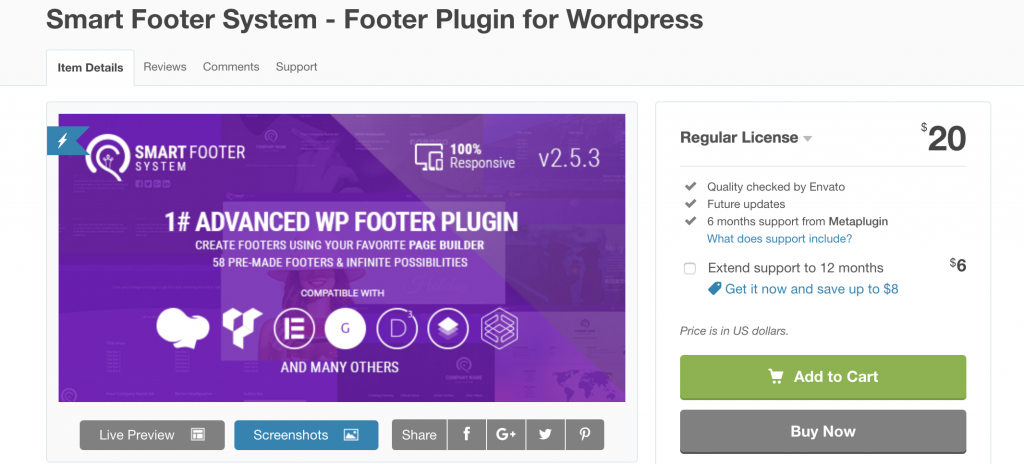The height and width of the screenshot is (464, 1024).
Task: Click the blue price tag icon
Action: coord(714,289)
